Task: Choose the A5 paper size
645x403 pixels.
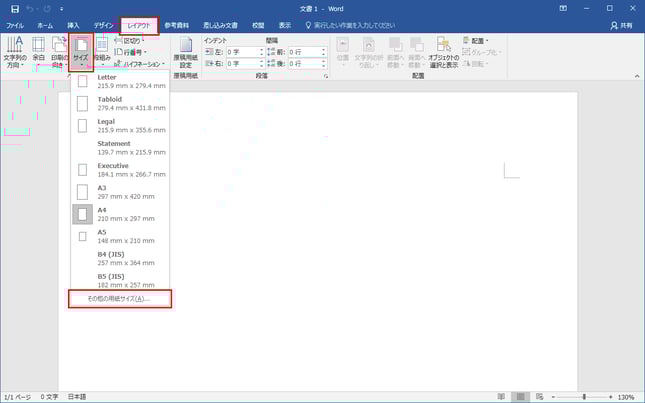Action: [x=120, y=236]
